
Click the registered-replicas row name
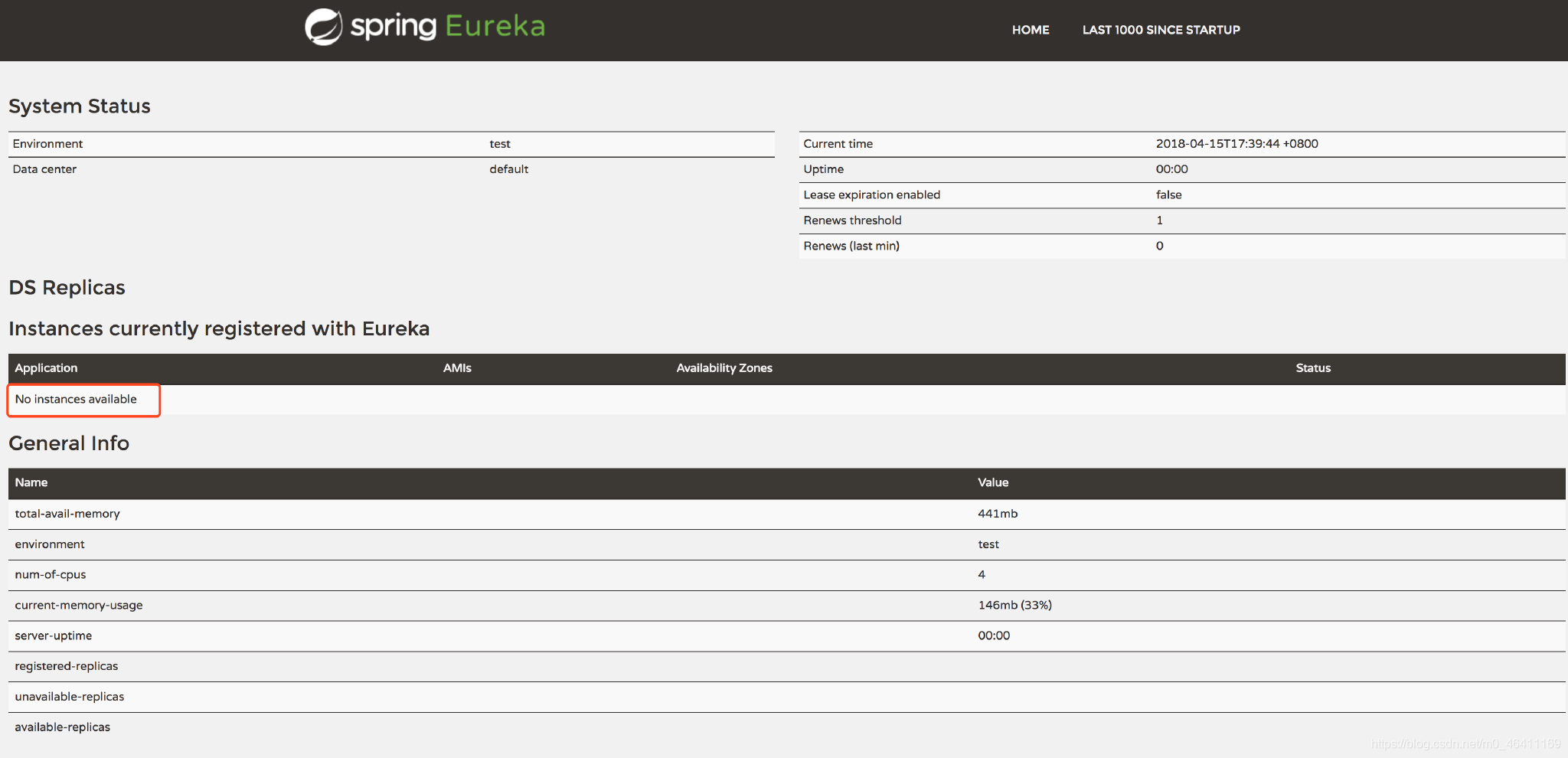[x=67, y=666]
